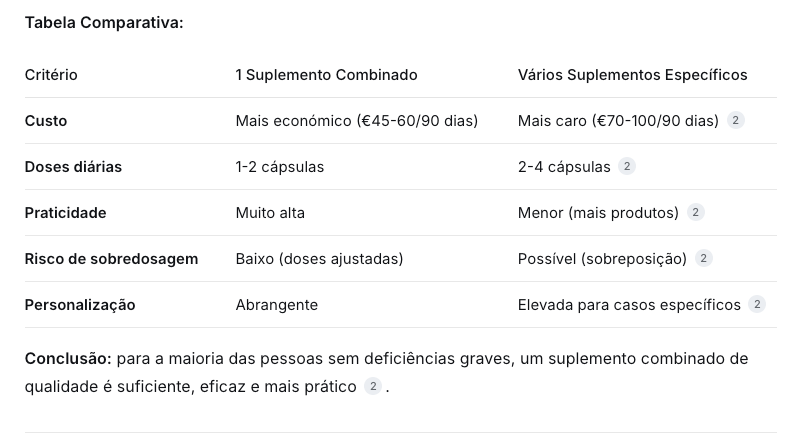The height and width of the screenshot is (448, 808).
Task: Click the 1-2 cápsulas cell
Action: point(279,167)
